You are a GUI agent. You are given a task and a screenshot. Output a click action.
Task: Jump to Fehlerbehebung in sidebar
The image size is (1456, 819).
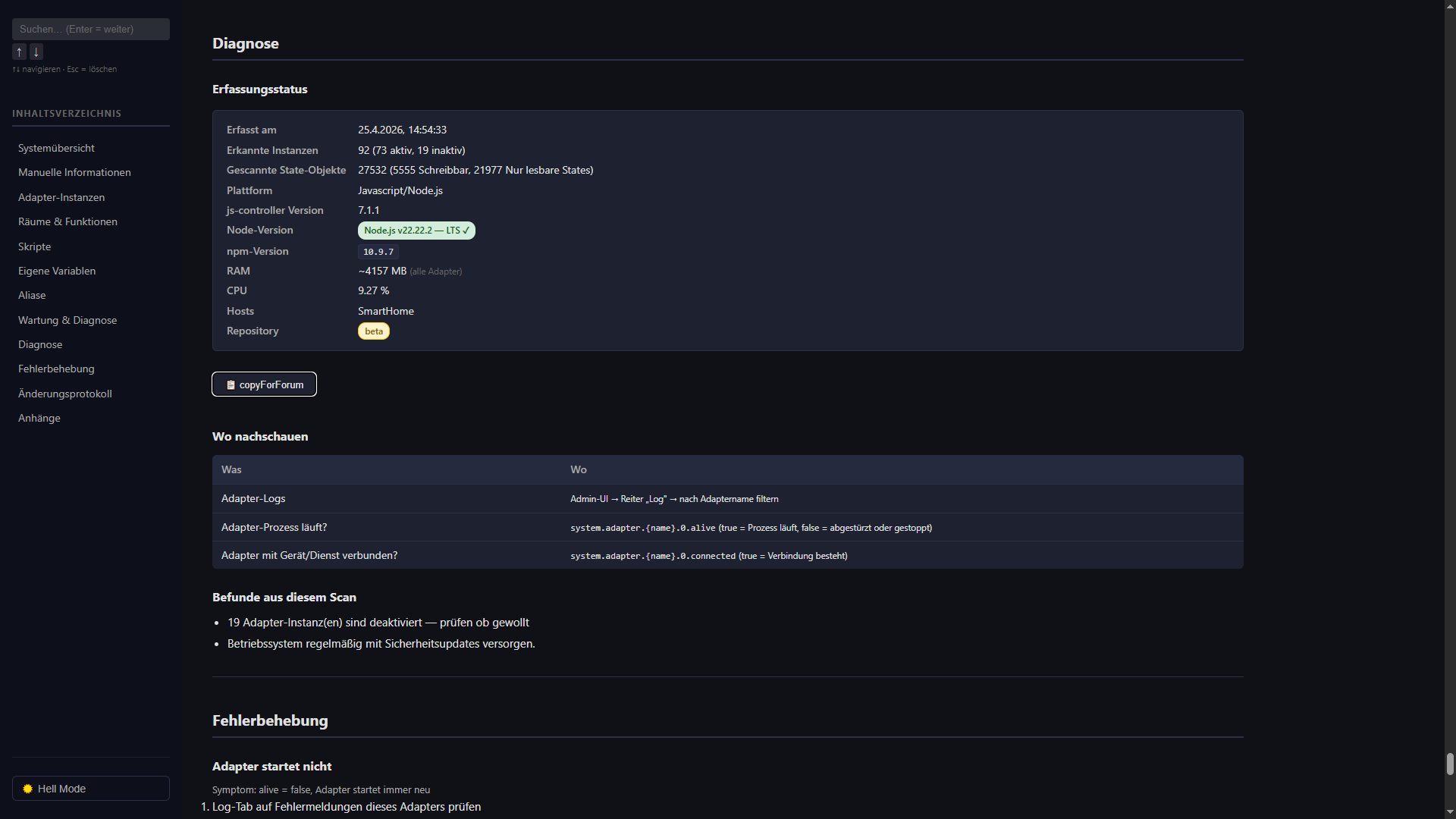56,369
